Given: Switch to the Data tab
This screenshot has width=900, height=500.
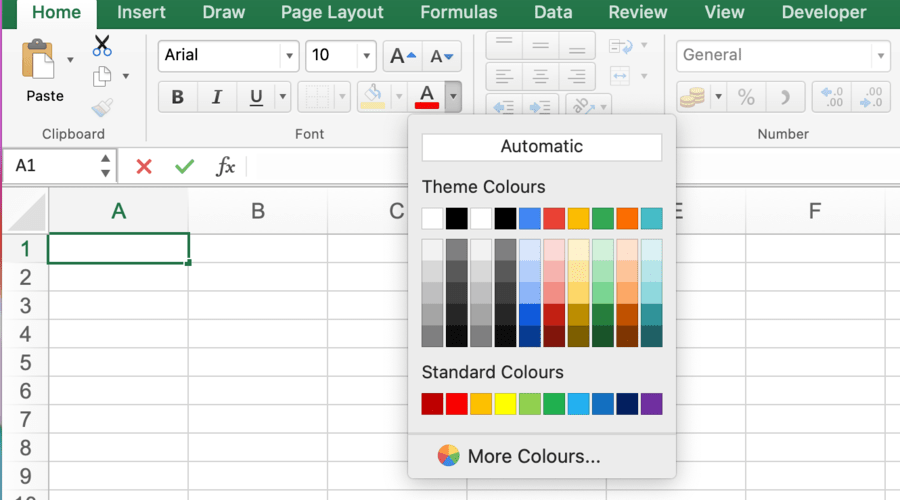Looking at the screenshot, I should [x=553, y=13].
